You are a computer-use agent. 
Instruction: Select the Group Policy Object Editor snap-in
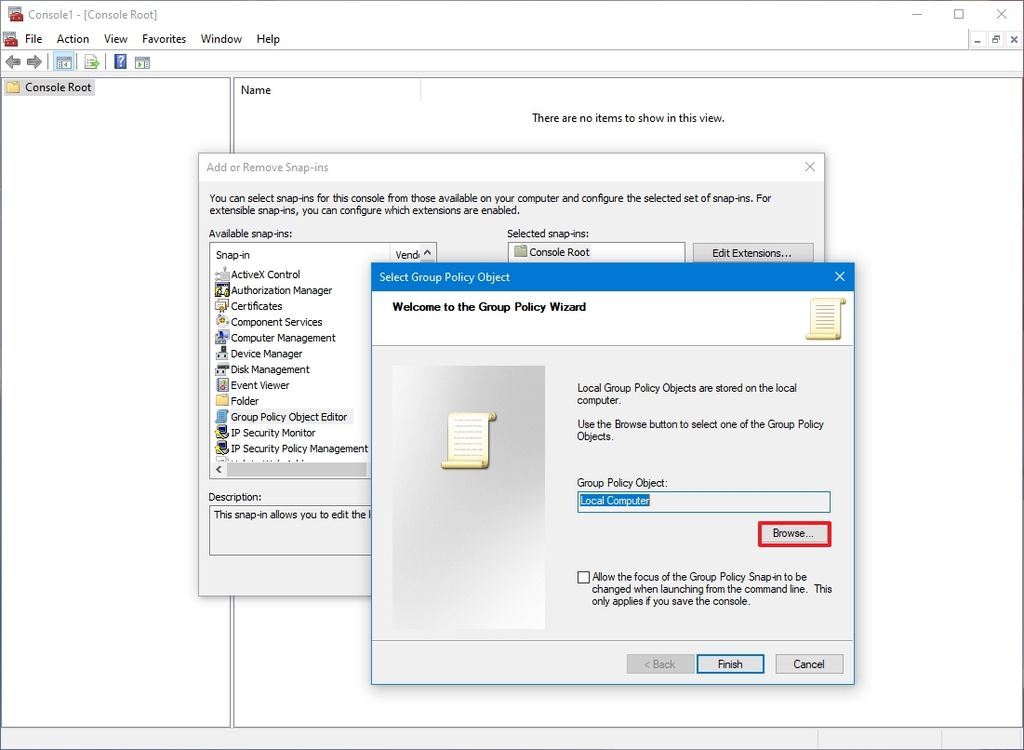288,416
